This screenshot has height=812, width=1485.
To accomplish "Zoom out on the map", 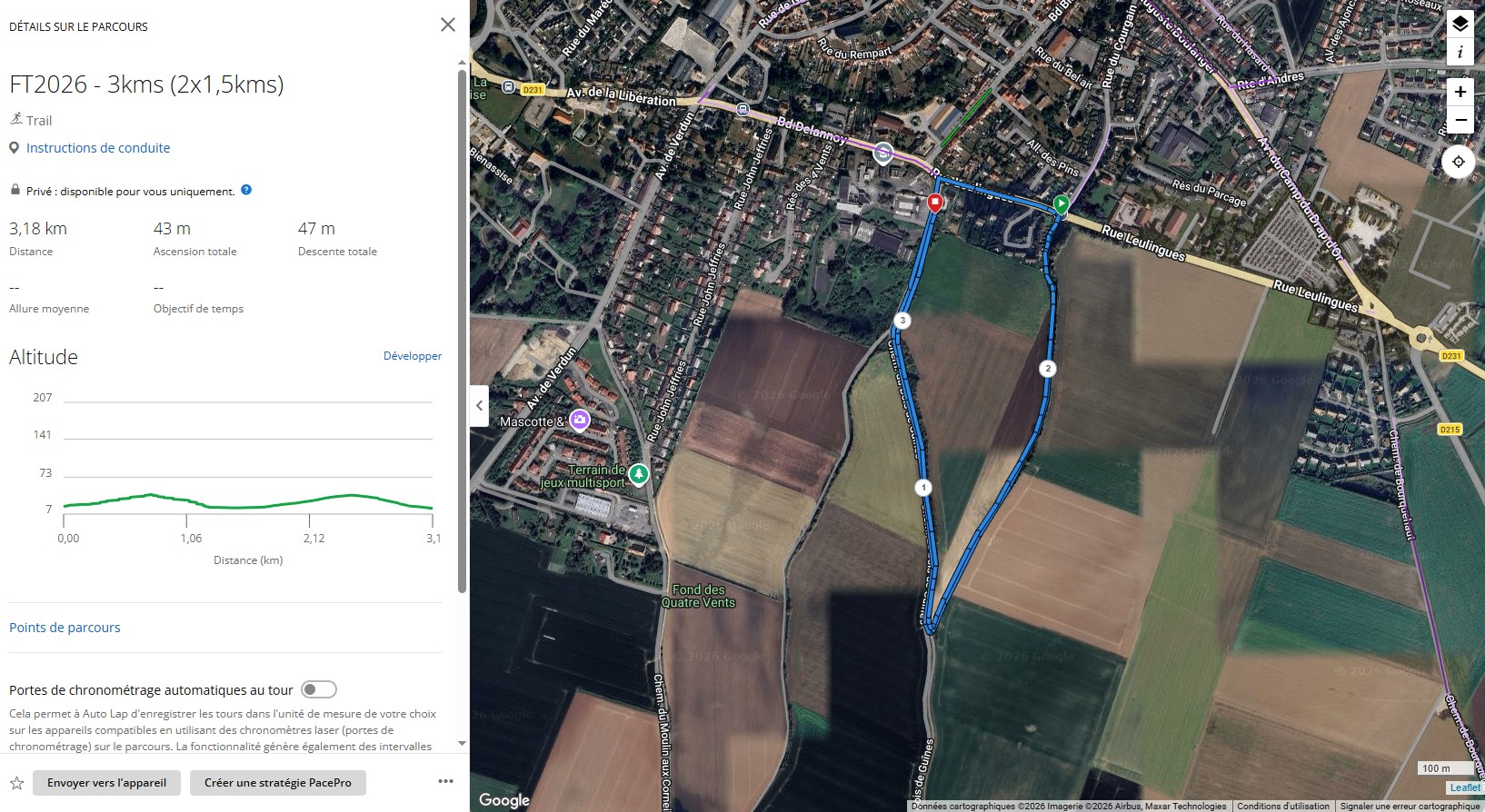I will [x=1460, y=120].
